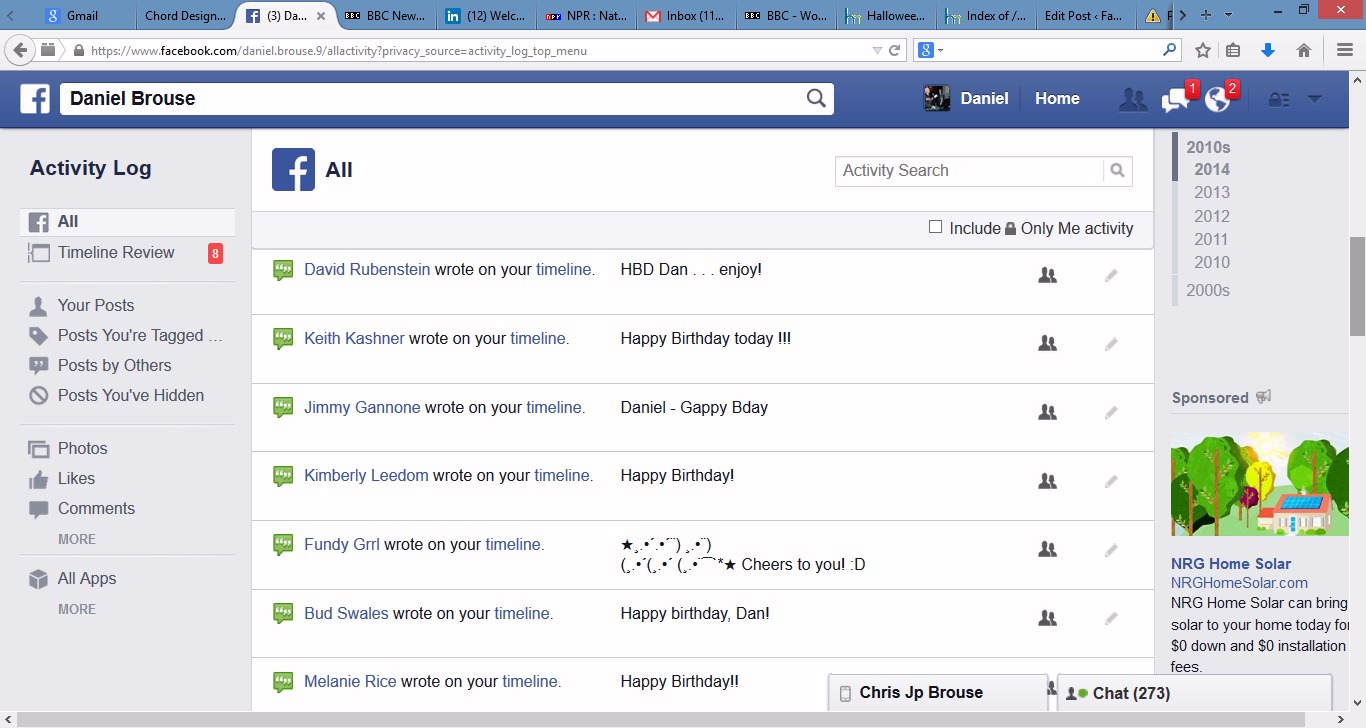Click the NRG Home Solar ad image

(x=1259, y=486)
